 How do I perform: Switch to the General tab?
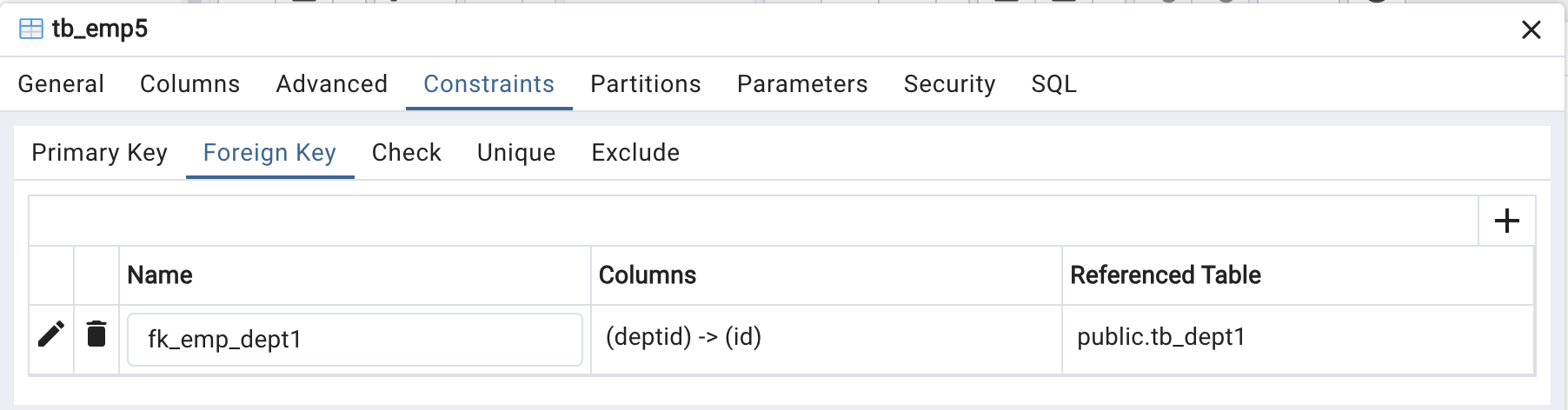coord(61,84)
